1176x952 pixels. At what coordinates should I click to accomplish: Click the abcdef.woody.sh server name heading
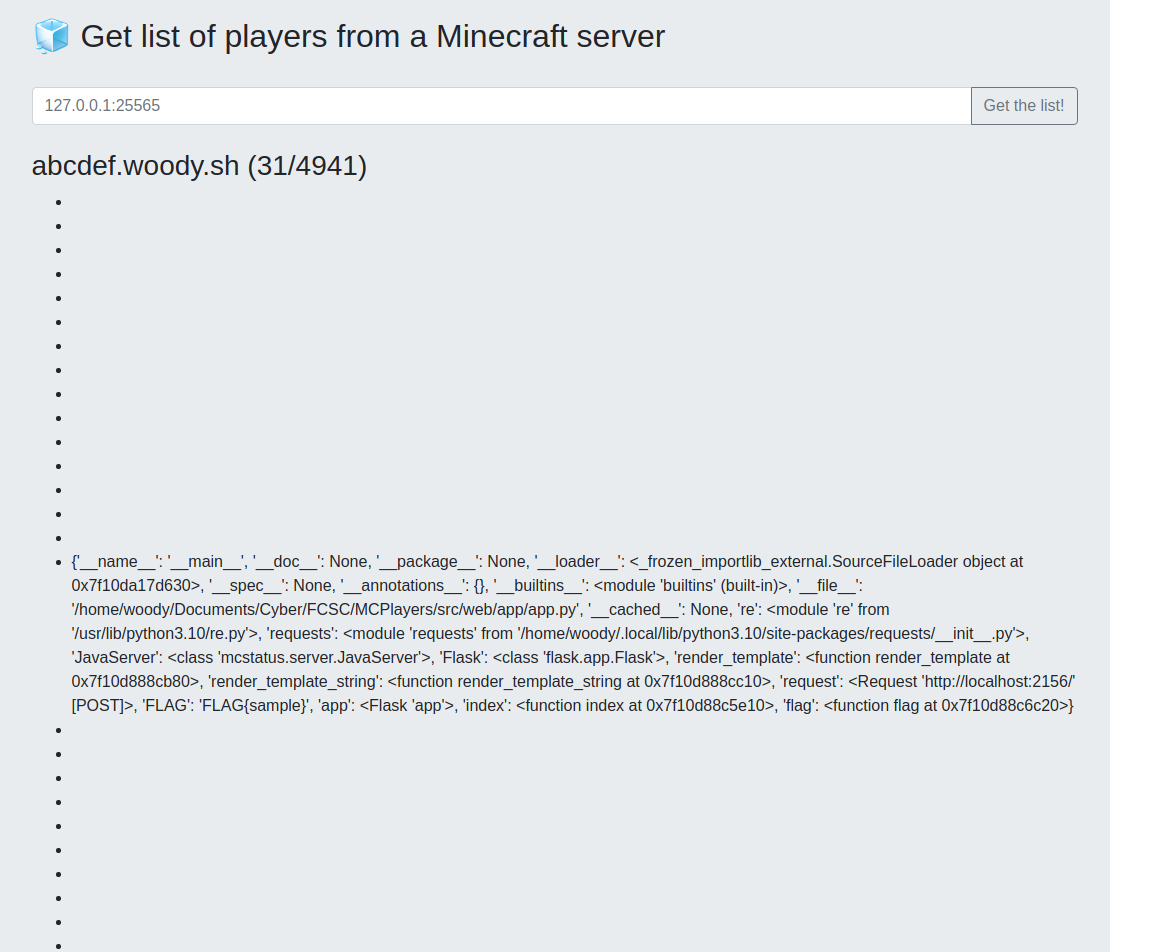pyautogui.click(x=135, y=166)
